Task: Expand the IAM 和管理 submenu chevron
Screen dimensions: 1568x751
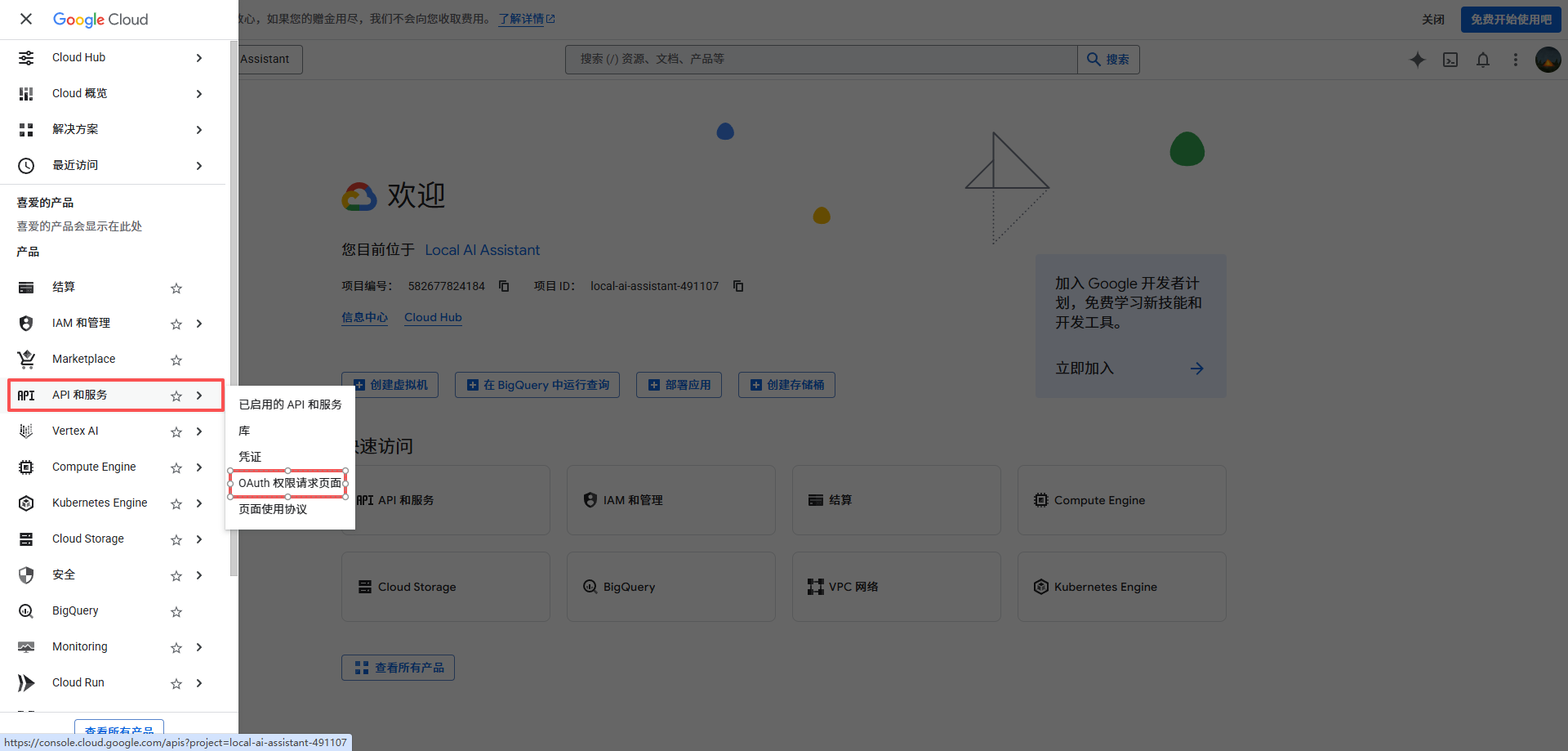Action: tap(199, 324)
